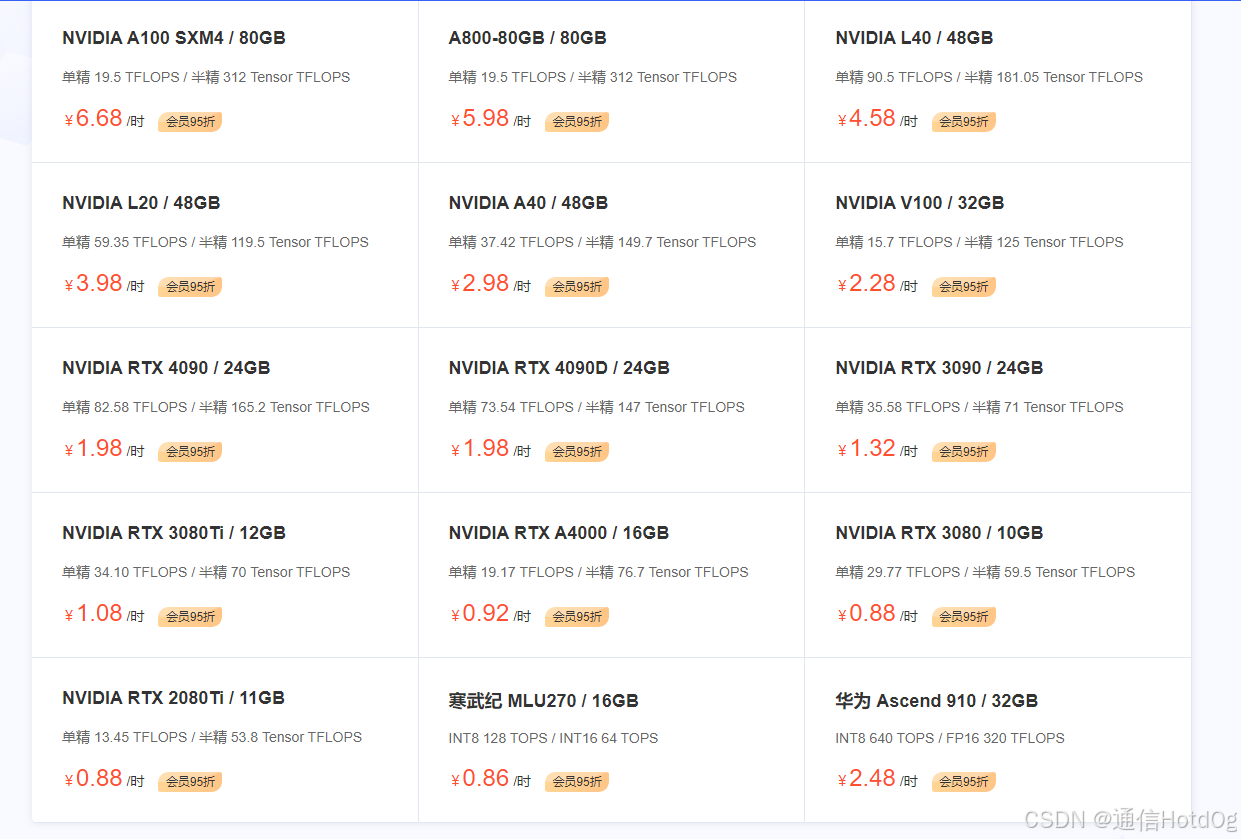Select the NVIDIA RTX 3080 / 10GB title
The image size is (1241, 839).
pos(939,533)
